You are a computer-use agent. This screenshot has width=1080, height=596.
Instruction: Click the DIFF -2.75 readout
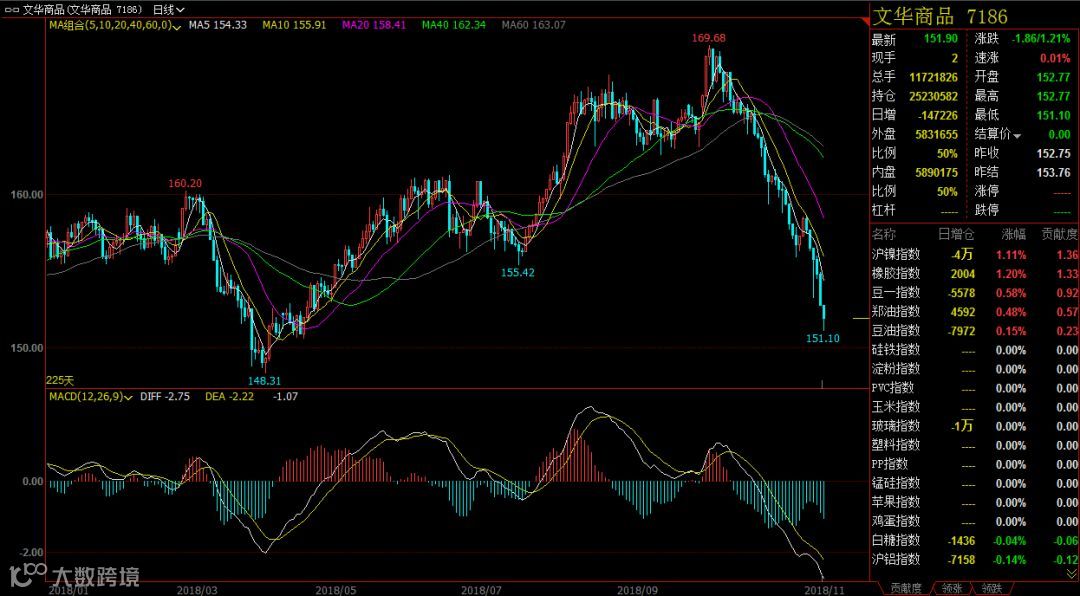pyautogui.click(x=164, y=397)
